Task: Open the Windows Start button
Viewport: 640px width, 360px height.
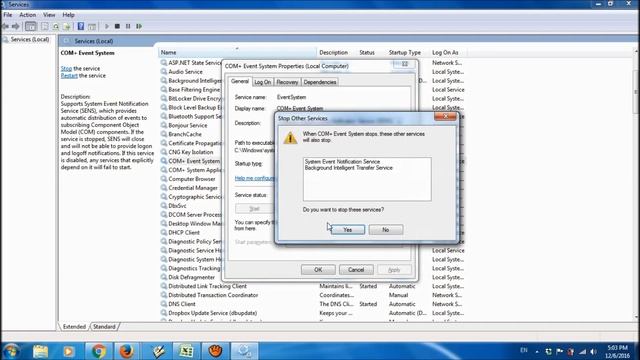Action: point(11,351)
